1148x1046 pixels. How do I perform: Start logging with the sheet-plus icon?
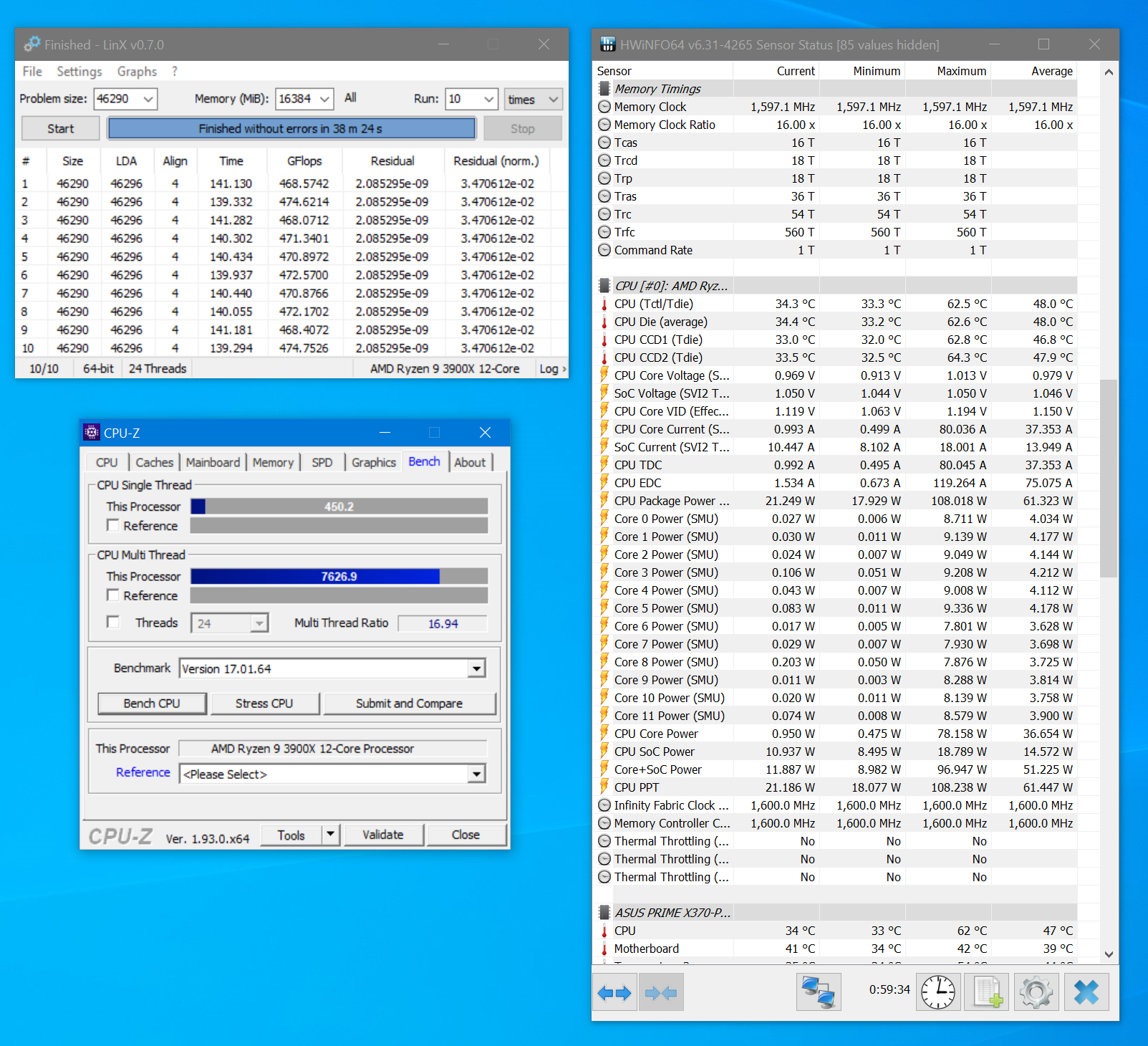(x=987, y=992)
